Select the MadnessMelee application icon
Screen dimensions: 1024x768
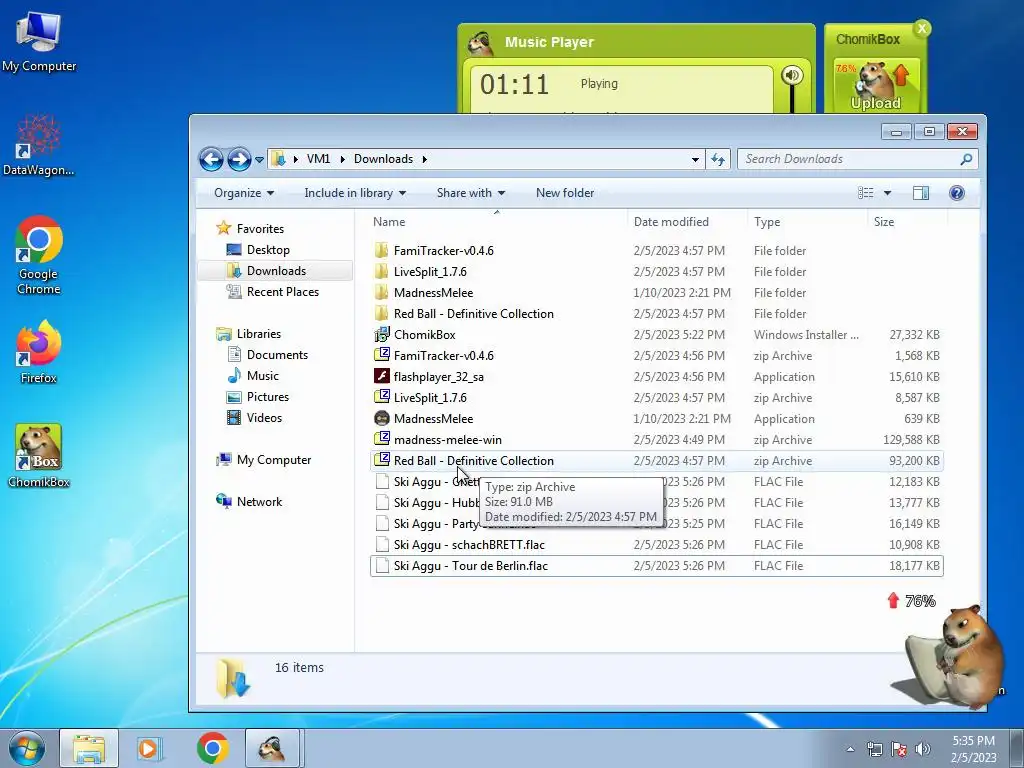point(381,418)
